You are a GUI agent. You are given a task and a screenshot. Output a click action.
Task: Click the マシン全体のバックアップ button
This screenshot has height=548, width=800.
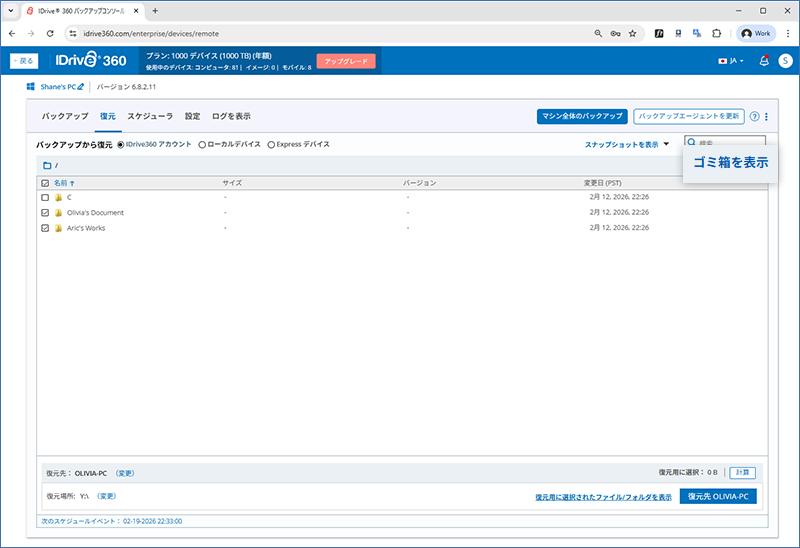coord(582,116)
